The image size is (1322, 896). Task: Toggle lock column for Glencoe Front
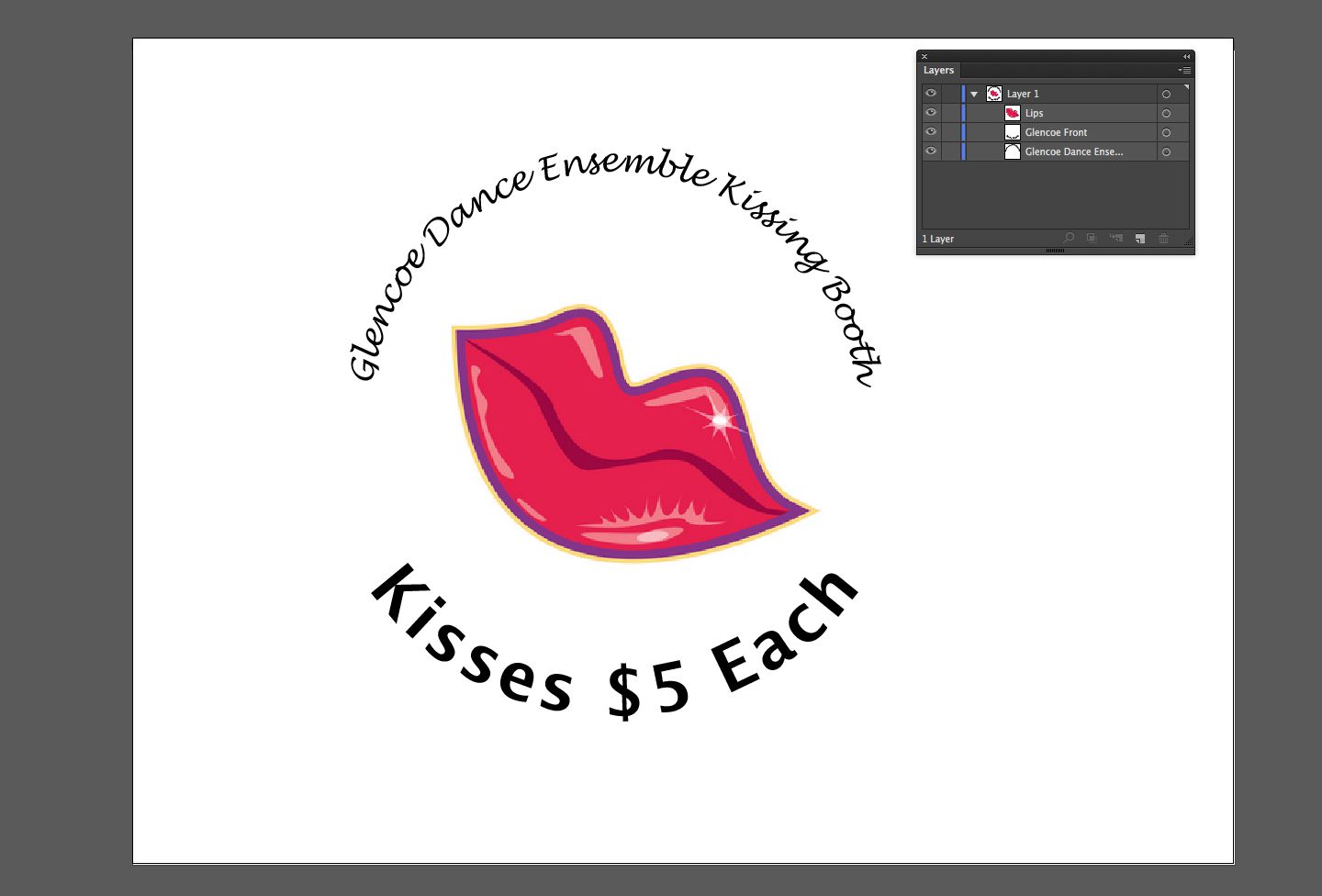pos(950,132)
